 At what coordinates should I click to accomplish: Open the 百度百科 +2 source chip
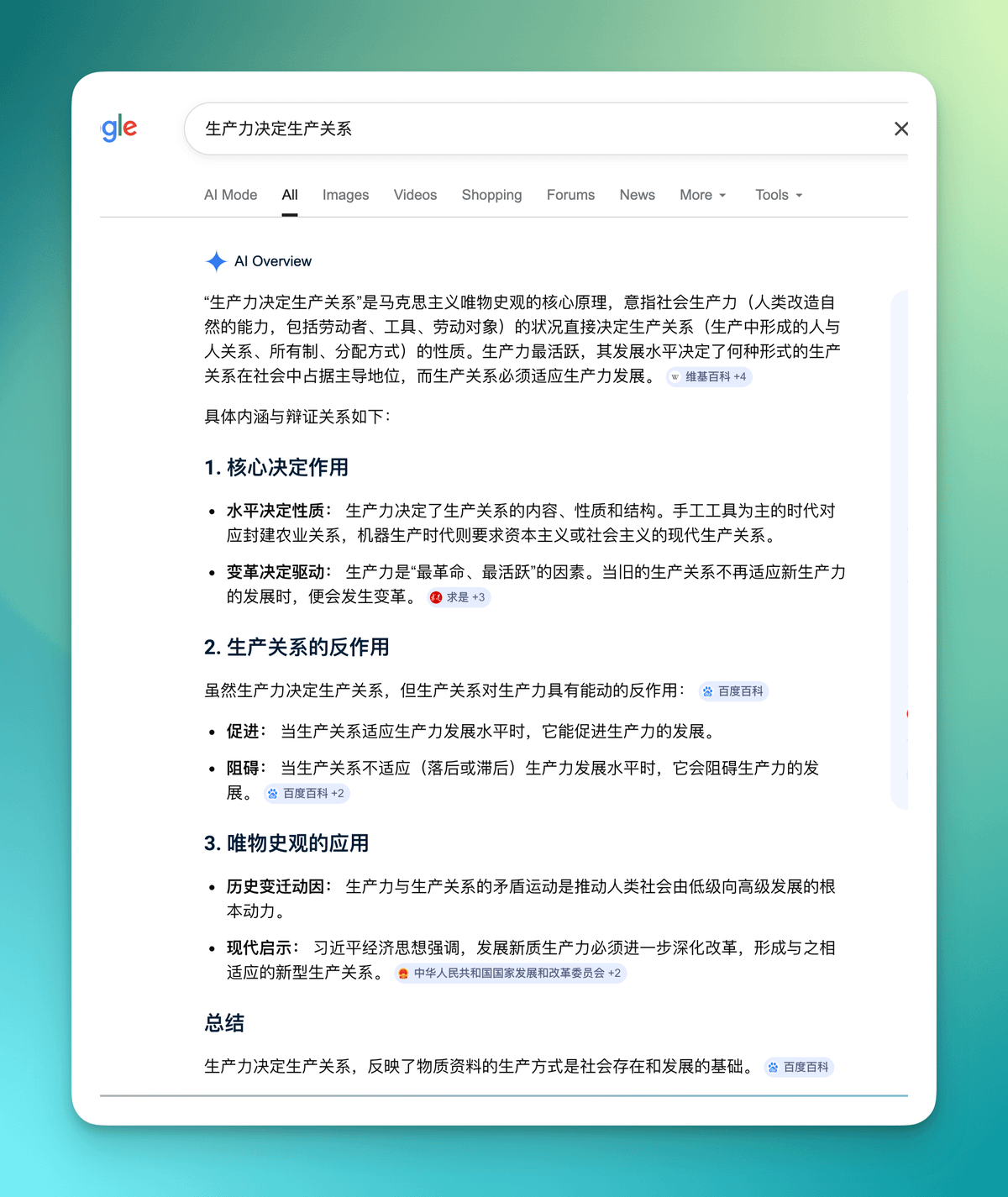pos(307,793)
